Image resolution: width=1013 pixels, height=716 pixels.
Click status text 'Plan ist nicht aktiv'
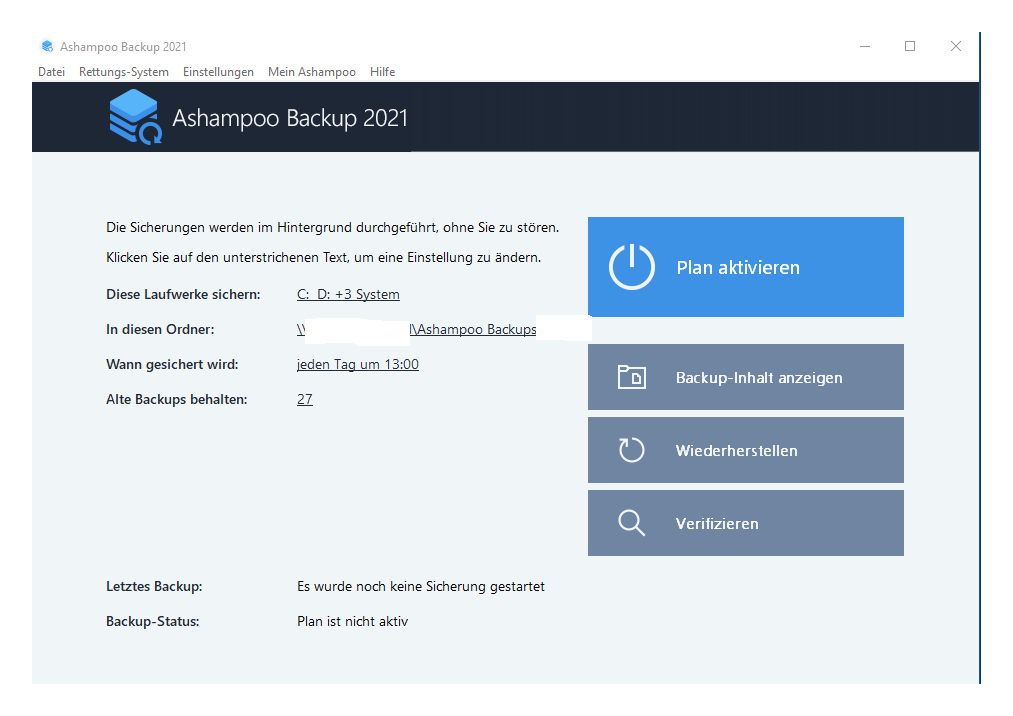353,621
